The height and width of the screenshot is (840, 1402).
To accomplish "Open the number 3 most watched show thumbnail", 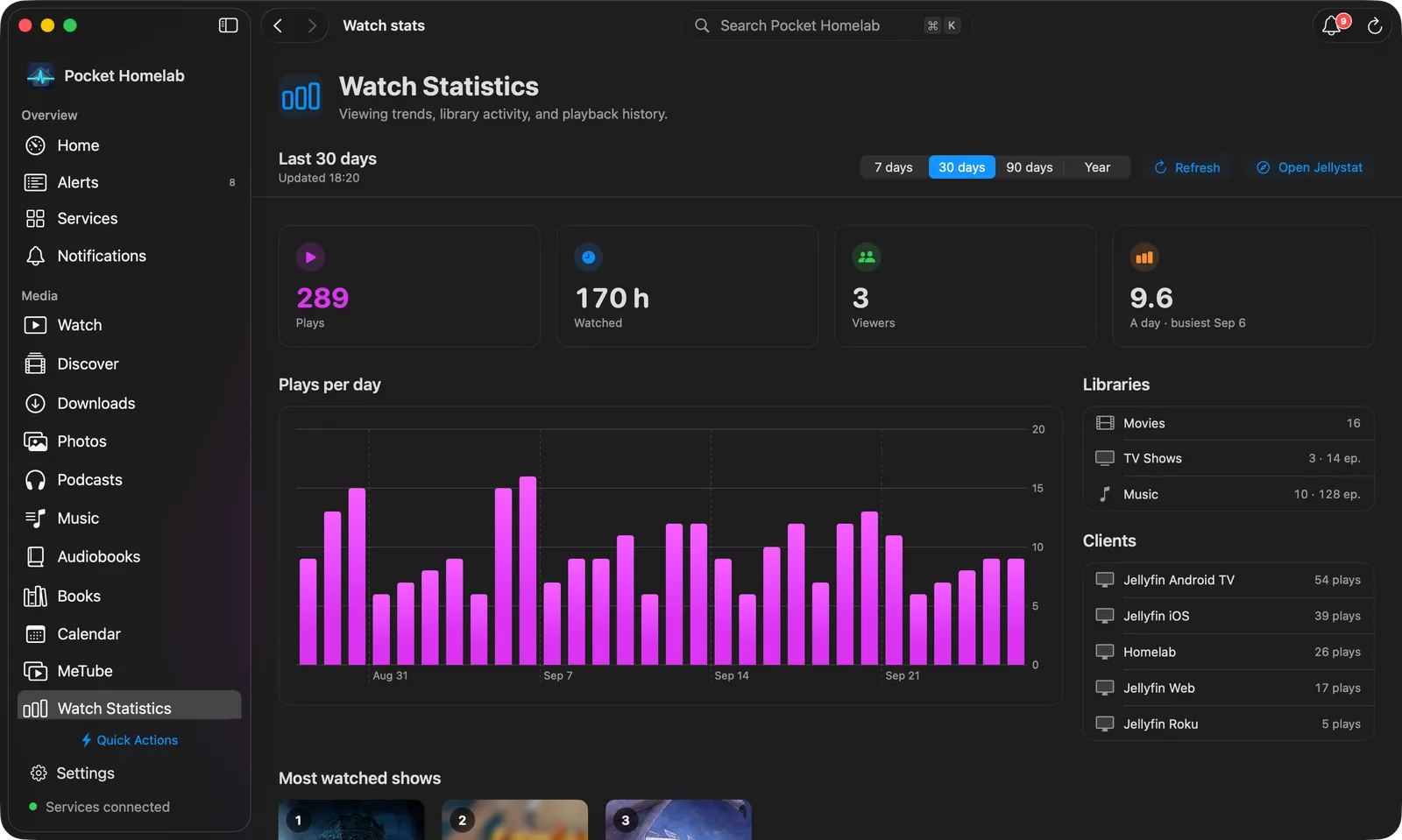I will coord(678,820).
